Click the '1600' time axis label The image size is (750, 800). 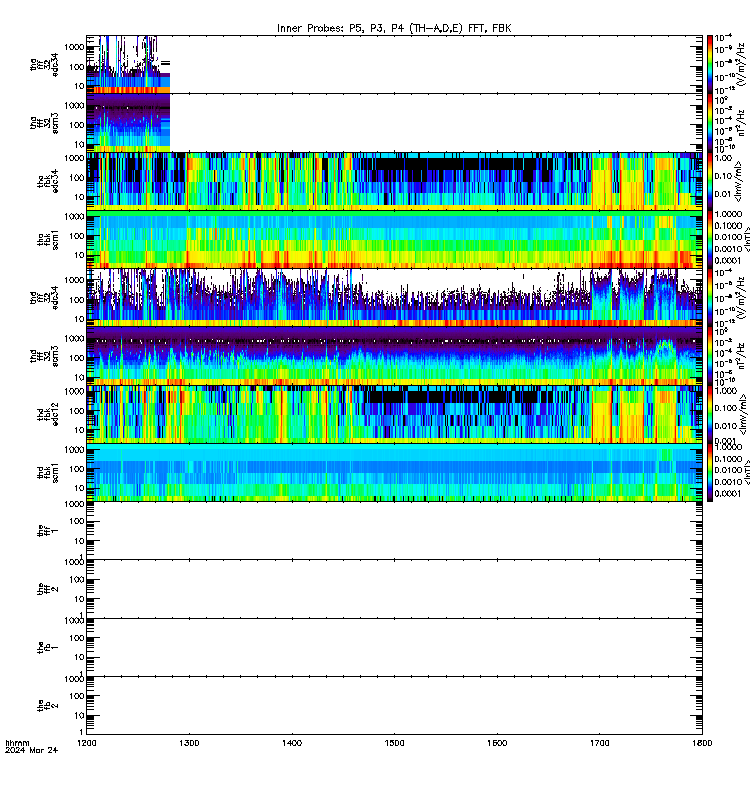pyautogui.click(x=497, y=743)
